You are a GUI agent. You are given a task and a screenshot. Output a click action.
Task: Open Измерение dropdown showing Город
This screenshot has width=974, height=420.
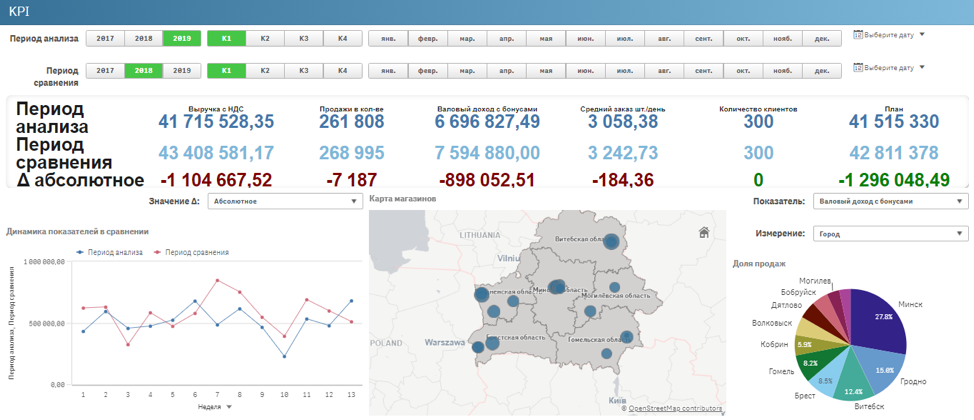pyautogui.click(x=891, y=234)
